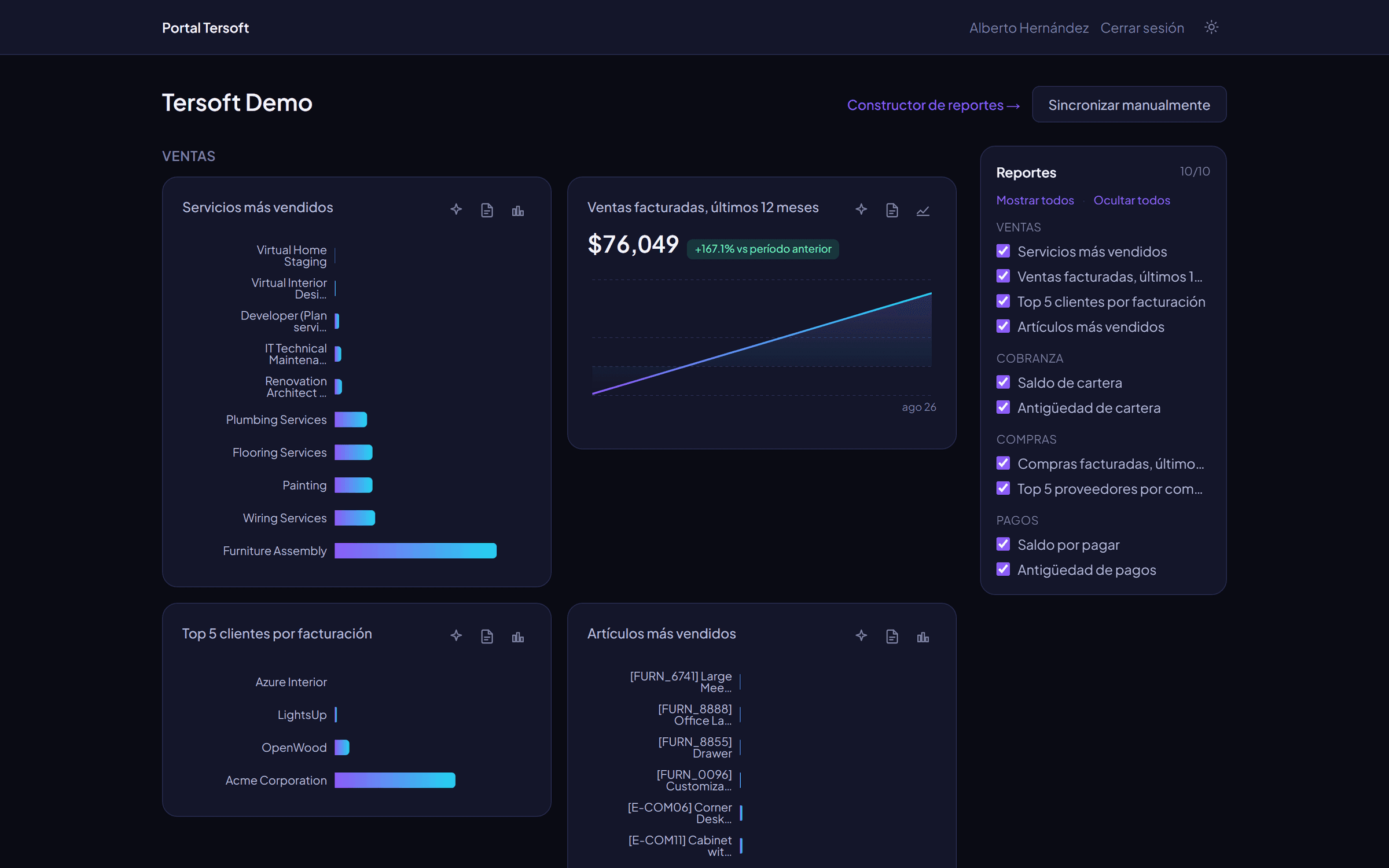
Task: Open document icon on Top 5 clientes card
Action: 487,636
